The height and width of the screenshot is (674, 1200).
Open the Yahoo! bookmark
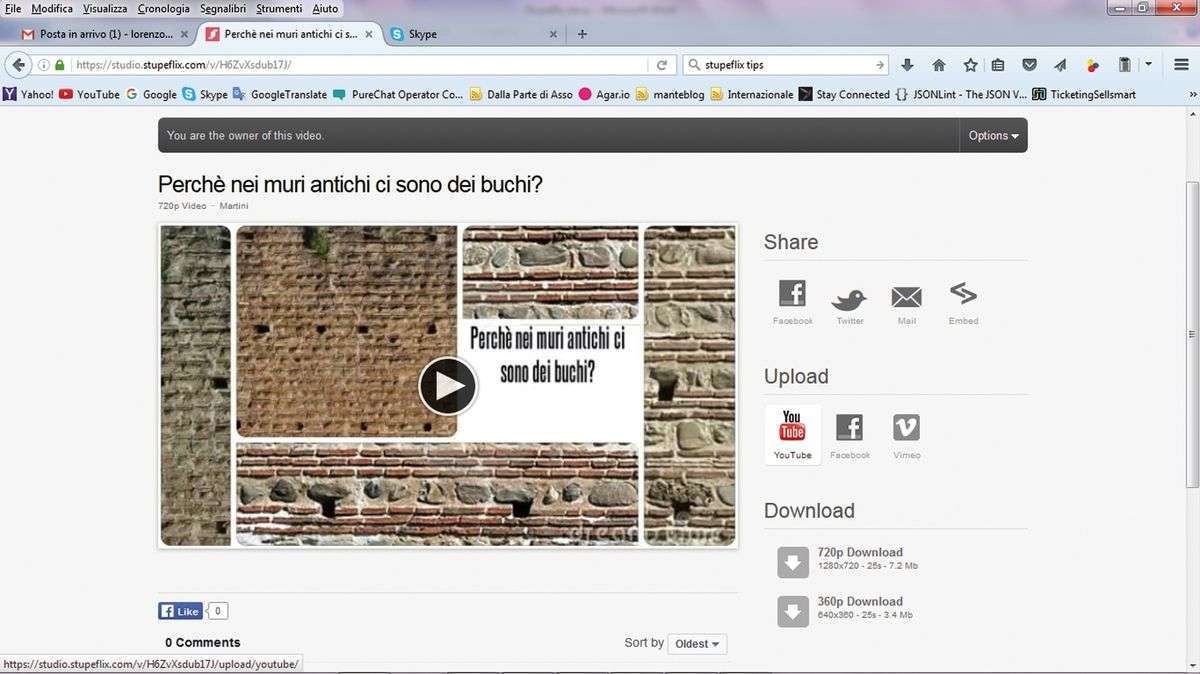click(28, 95)
